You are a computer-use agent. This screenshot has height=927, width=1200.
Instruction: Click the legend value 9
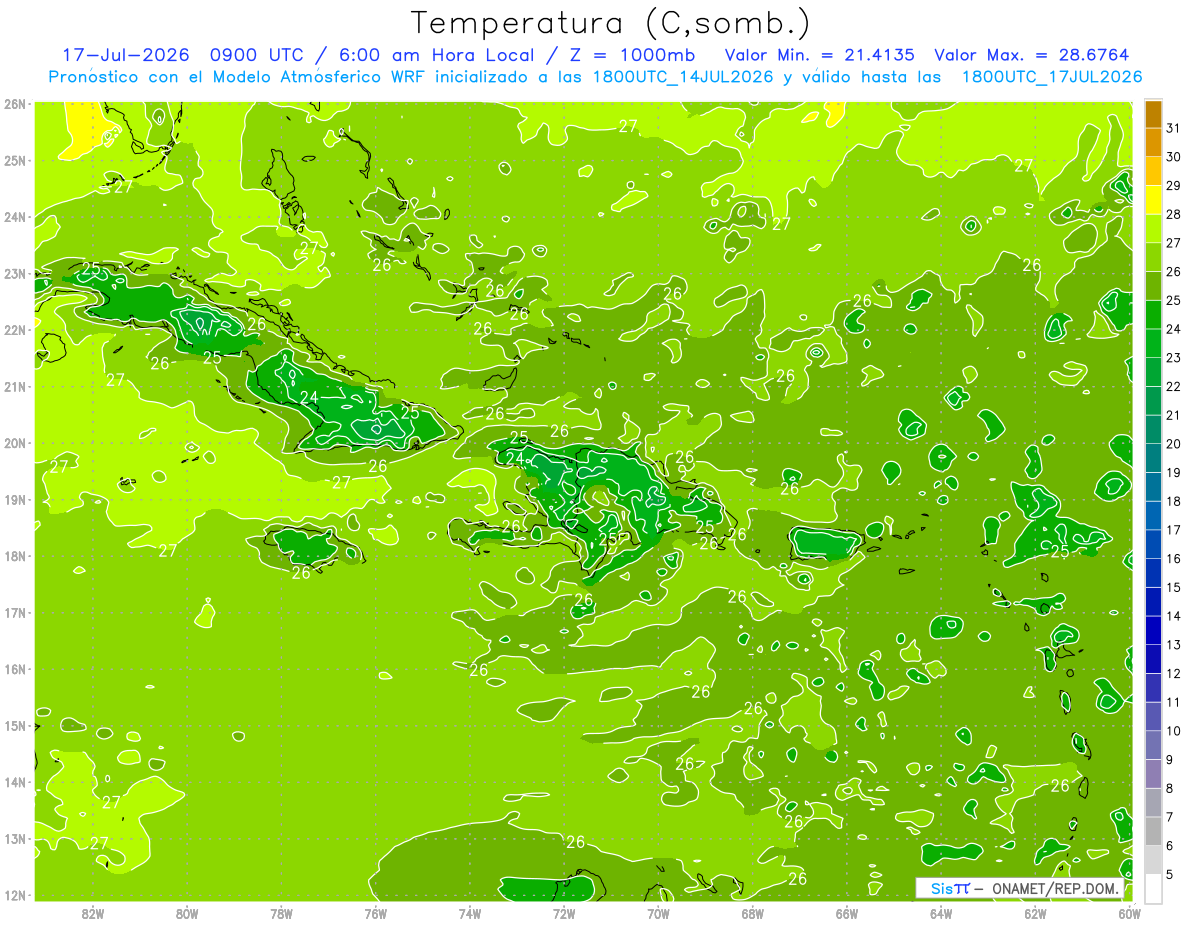coord(1169,760)
